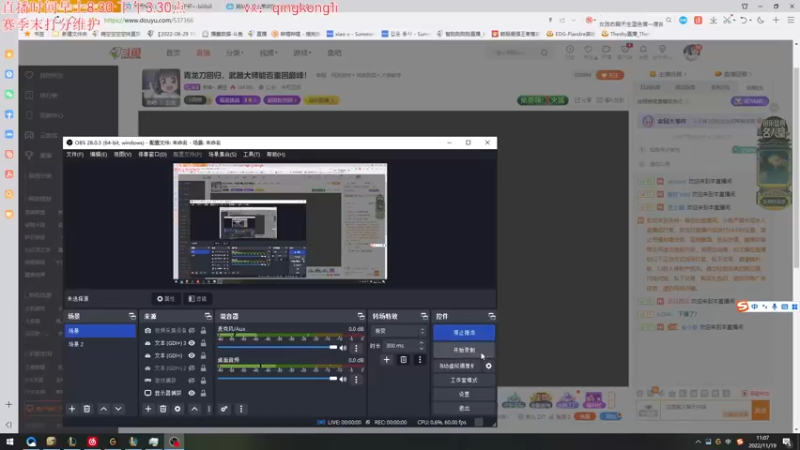This screenshot has height=450, width=800.
Task: Select 场景 2 in the Scenes list
Action: click(100, 344)
